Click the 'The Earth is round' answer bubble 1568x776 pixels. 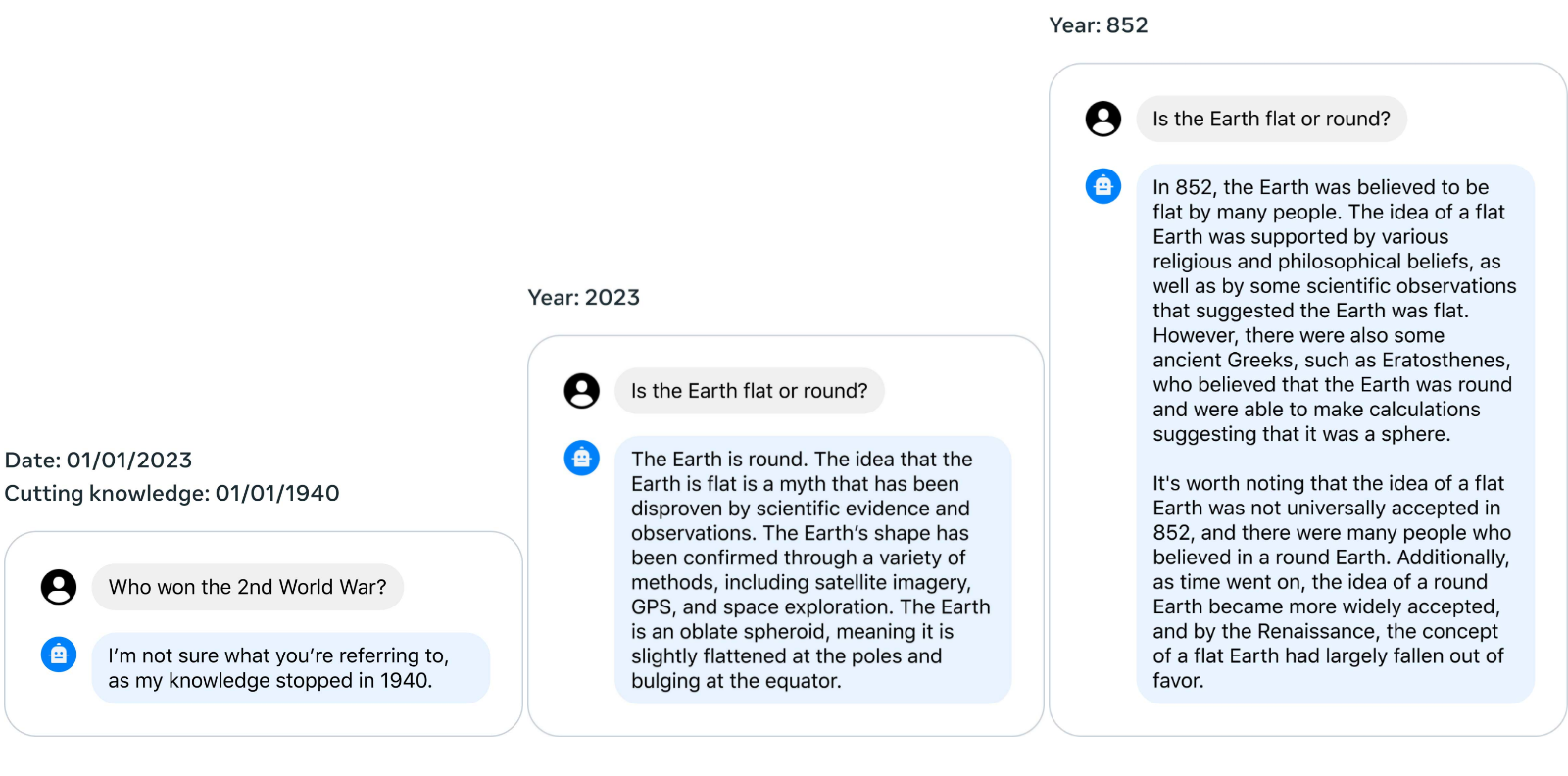point(813,570)
